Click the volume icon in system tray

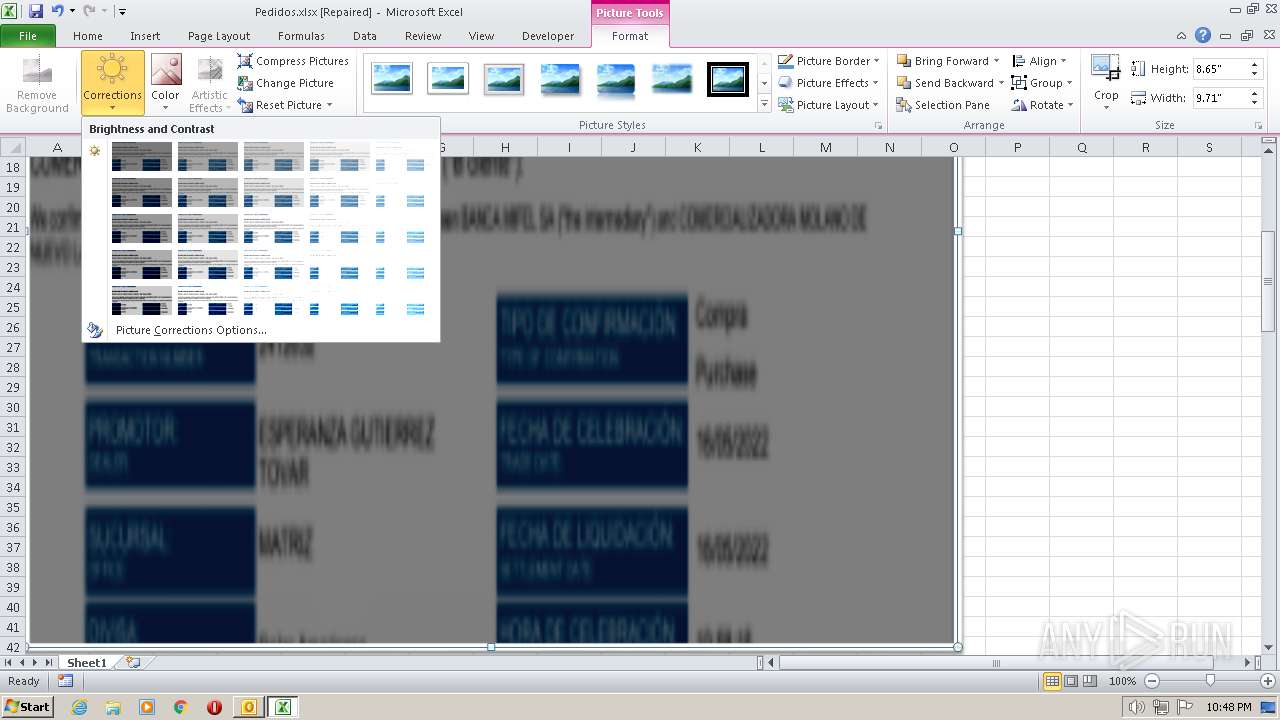(x=1137, y=707)
